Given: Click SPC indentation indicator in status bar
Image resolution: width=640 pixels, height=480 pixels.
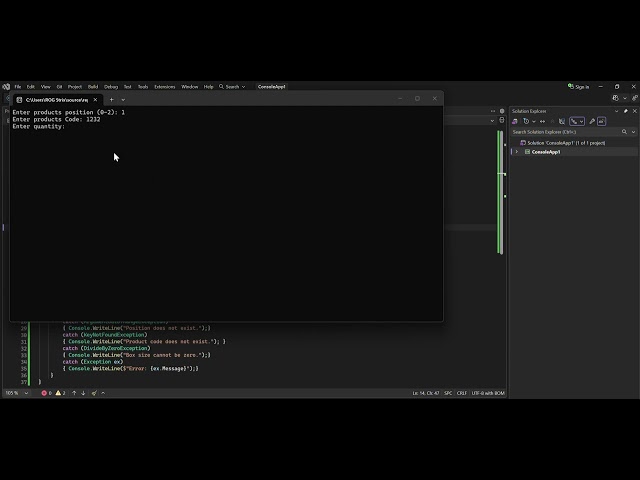Looking at the screenshot, I should pos(448,393).
